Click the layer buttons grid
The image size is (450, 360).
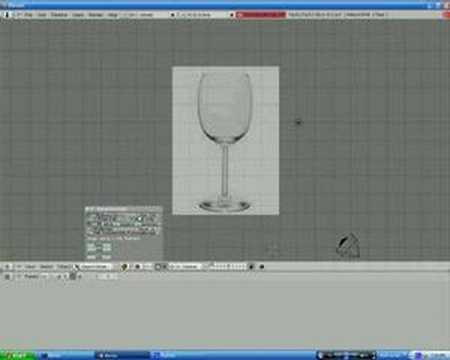click(228, 266)
